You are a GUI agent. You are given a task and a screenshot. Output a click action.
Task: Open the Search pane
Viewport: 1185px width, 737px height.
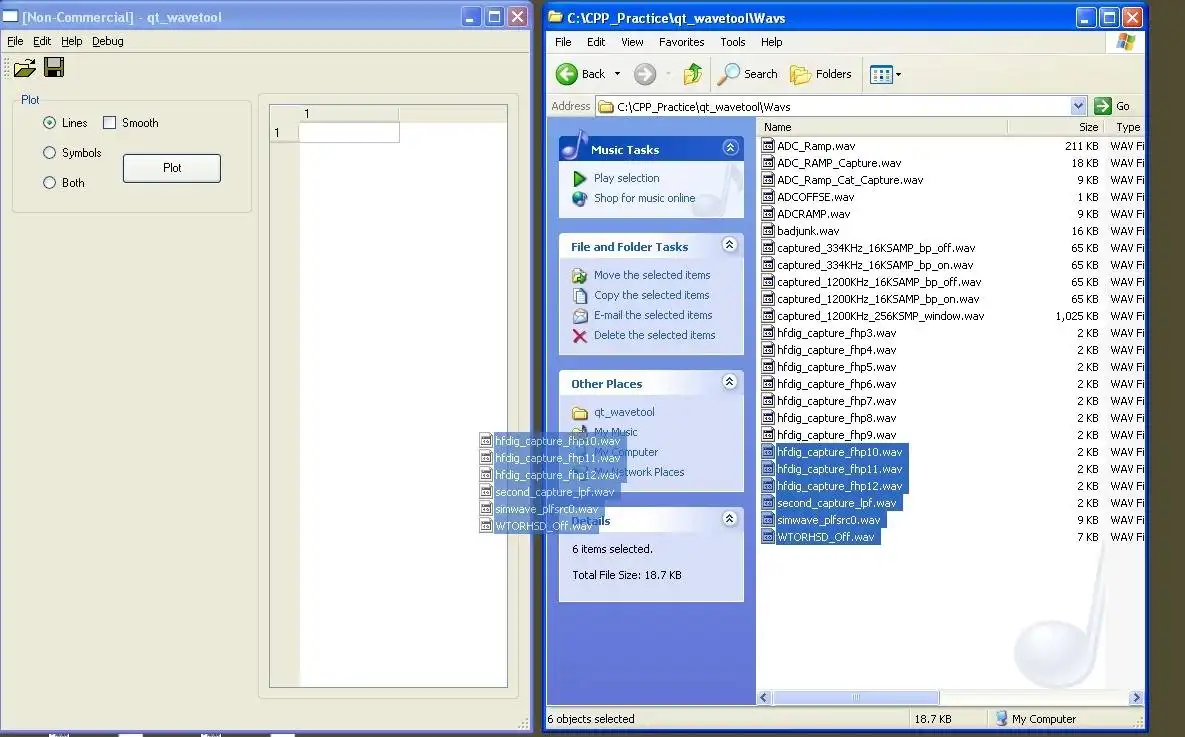[748, 74]
